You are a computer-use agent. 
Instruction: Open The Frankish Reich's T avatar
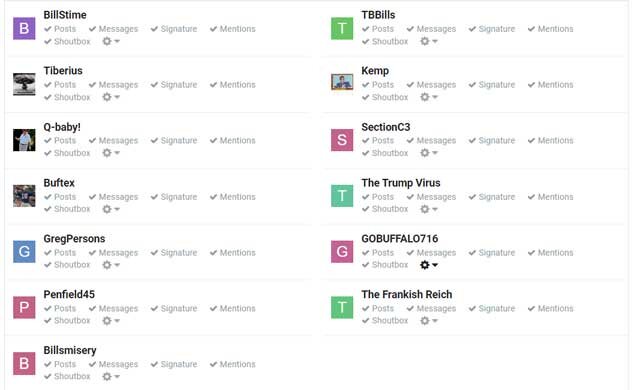tap(342, 307)
